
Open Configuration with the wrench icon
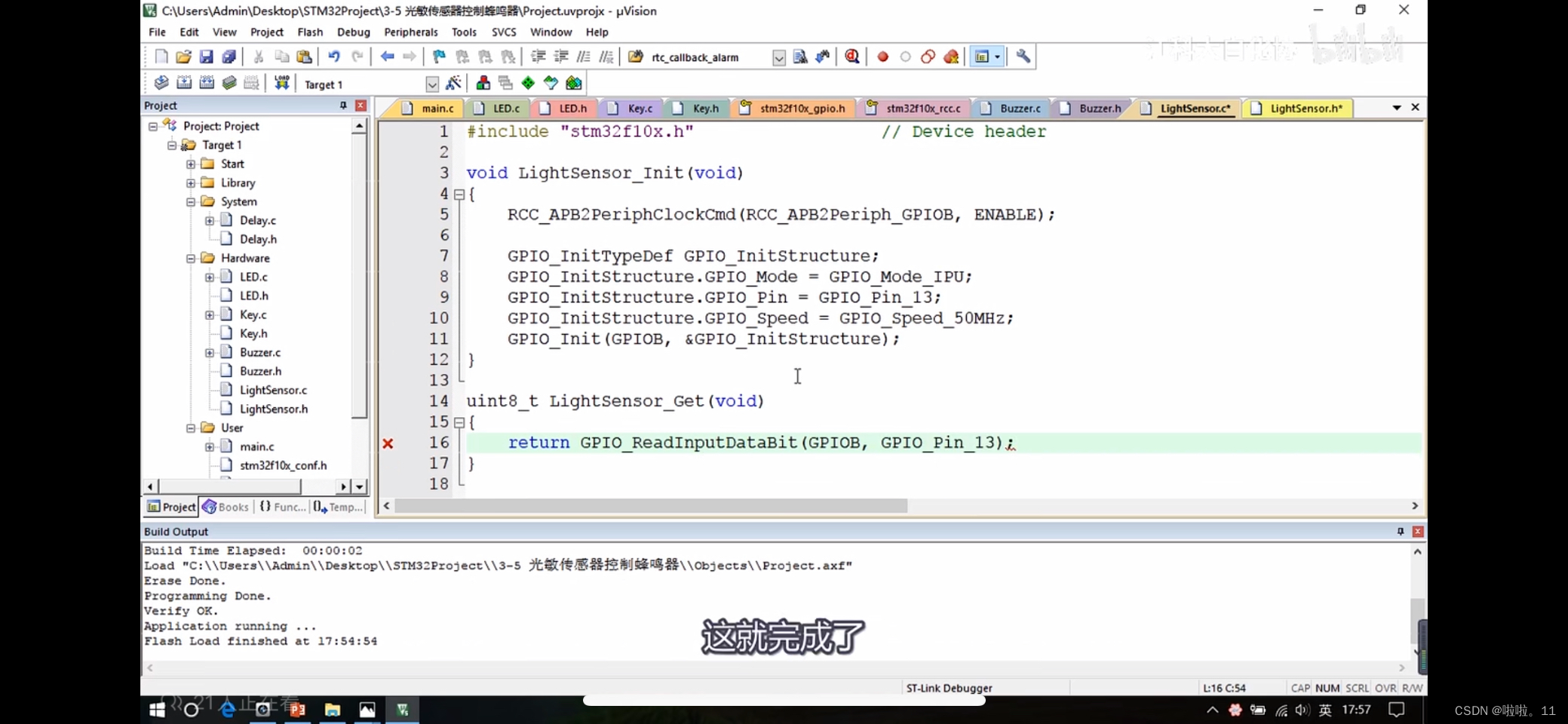pos(1023,57)
